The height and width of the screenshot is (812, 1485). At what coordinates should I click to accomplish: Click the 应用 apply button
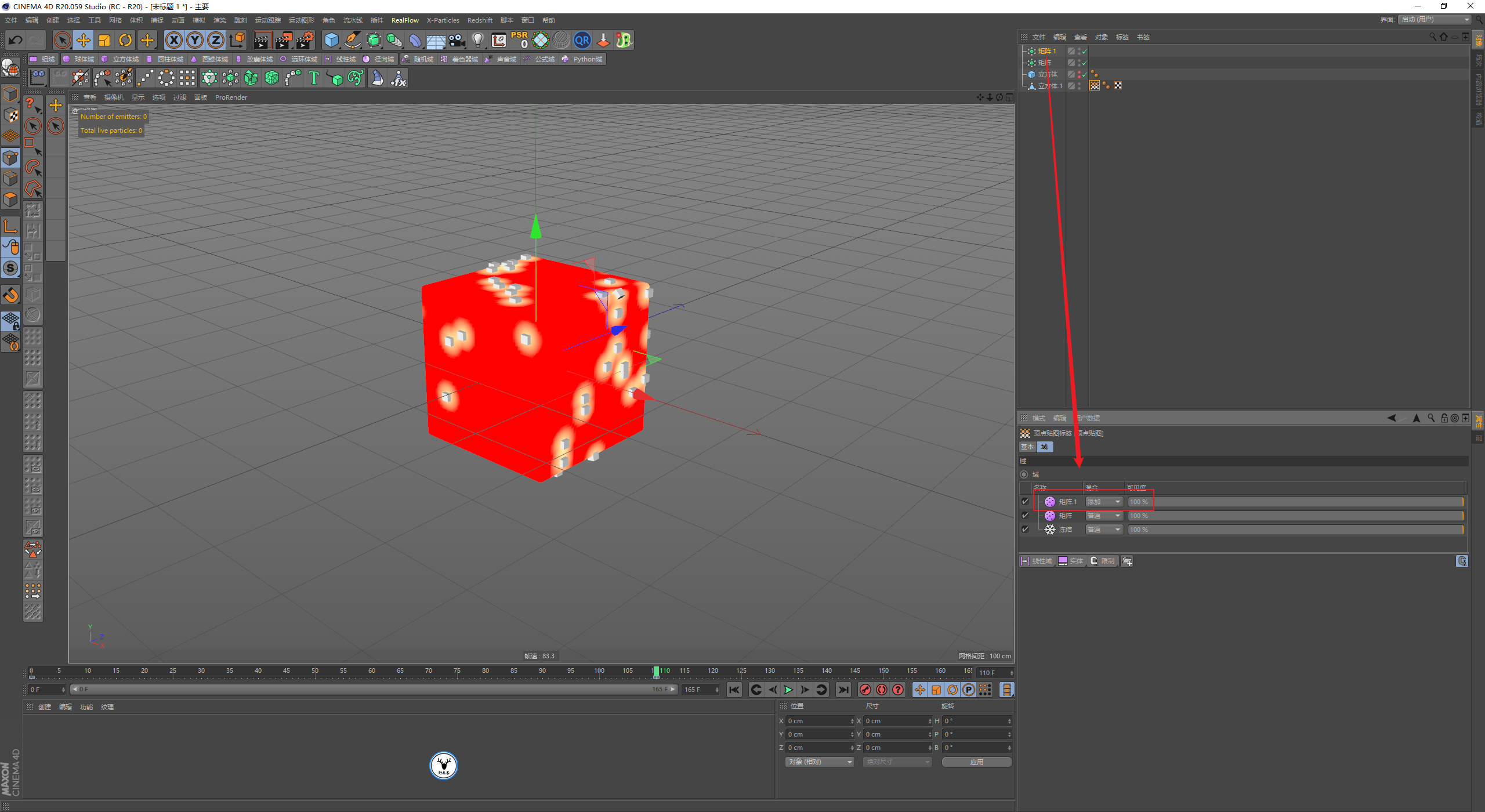pos(977,762)
